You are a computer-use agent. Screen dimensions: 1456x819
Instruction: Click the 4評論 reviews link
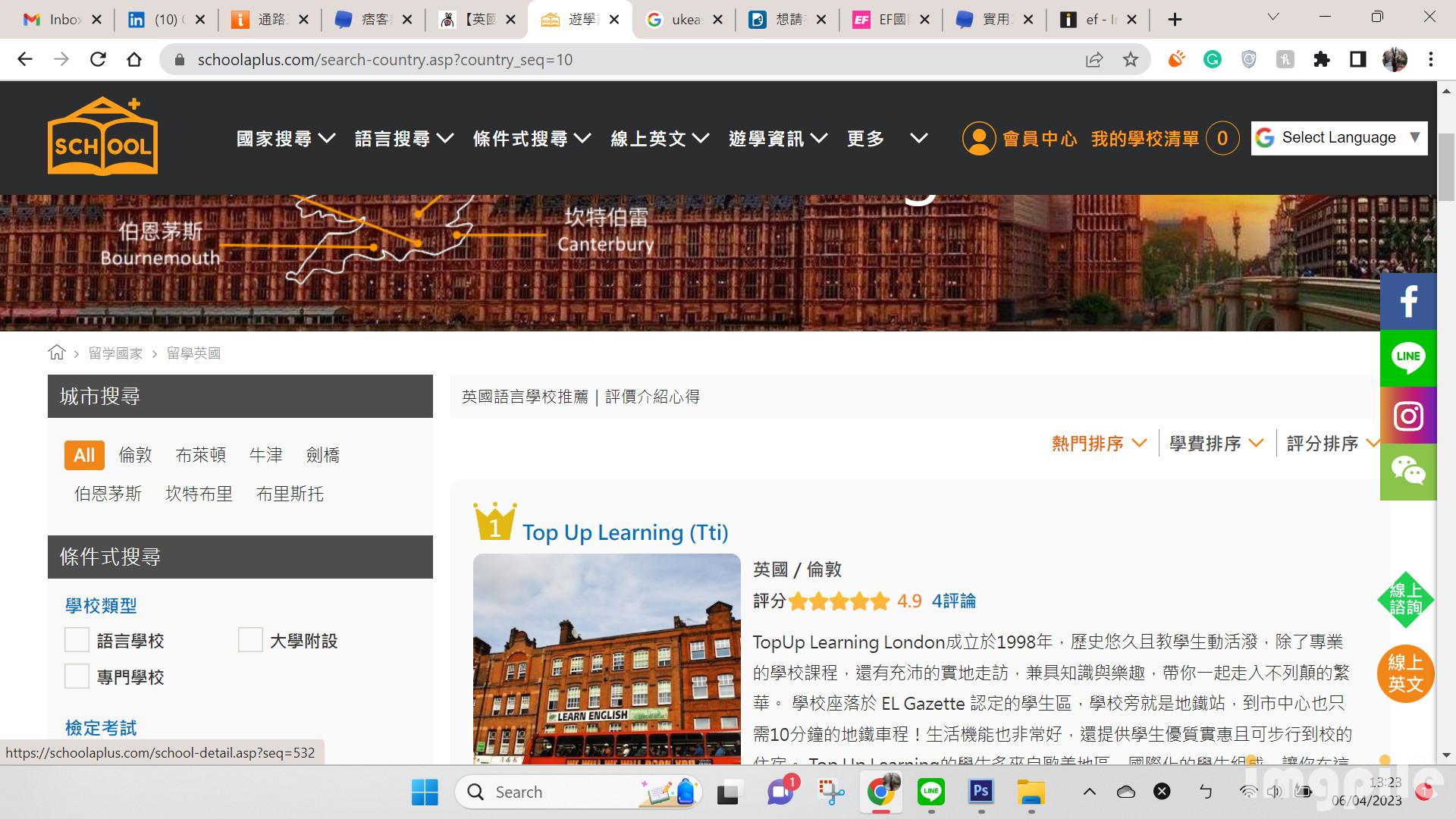coord(953,601)
